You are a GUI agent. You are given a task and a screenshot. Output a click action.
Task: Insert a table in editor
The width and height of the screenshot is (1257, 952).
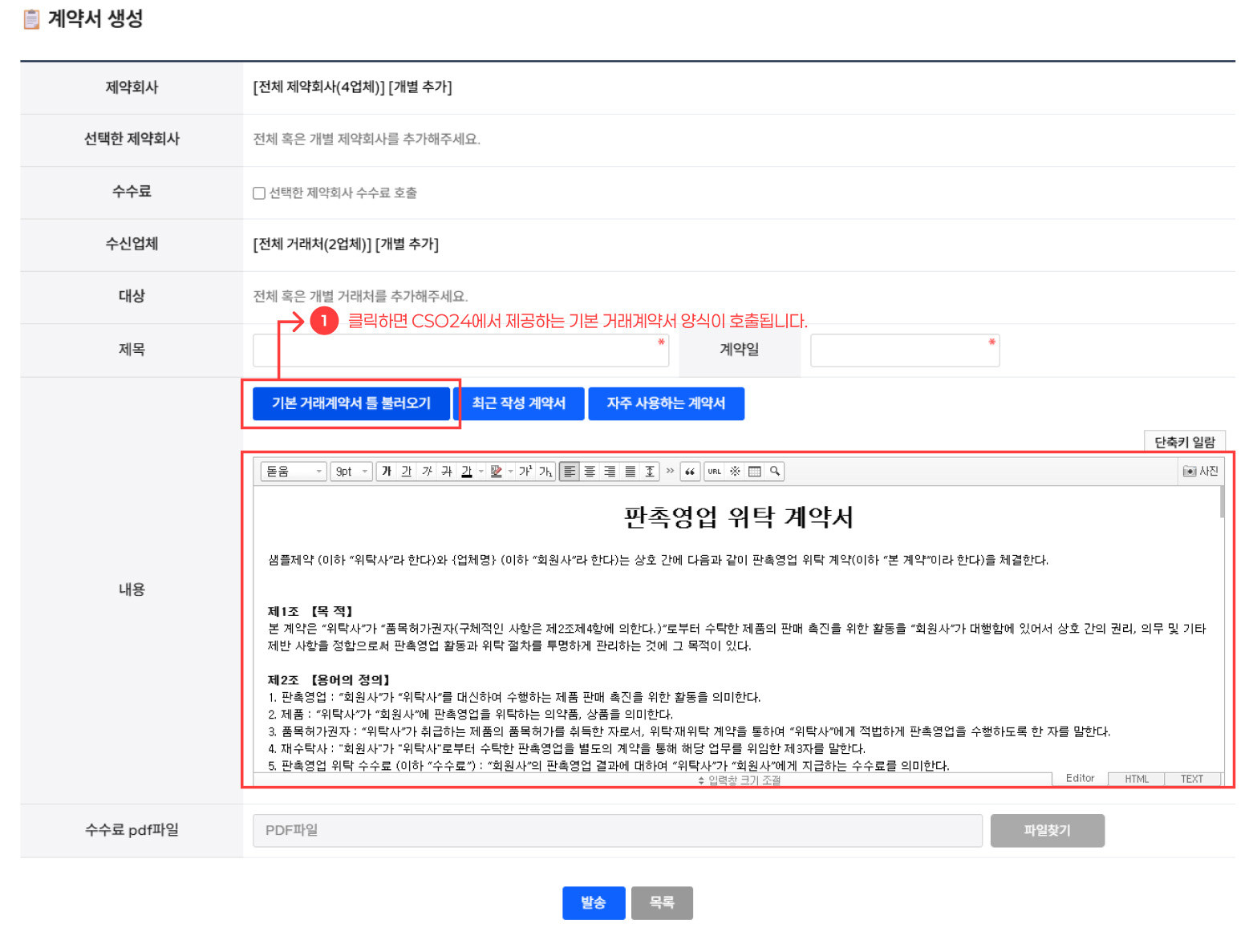[755, 472]
